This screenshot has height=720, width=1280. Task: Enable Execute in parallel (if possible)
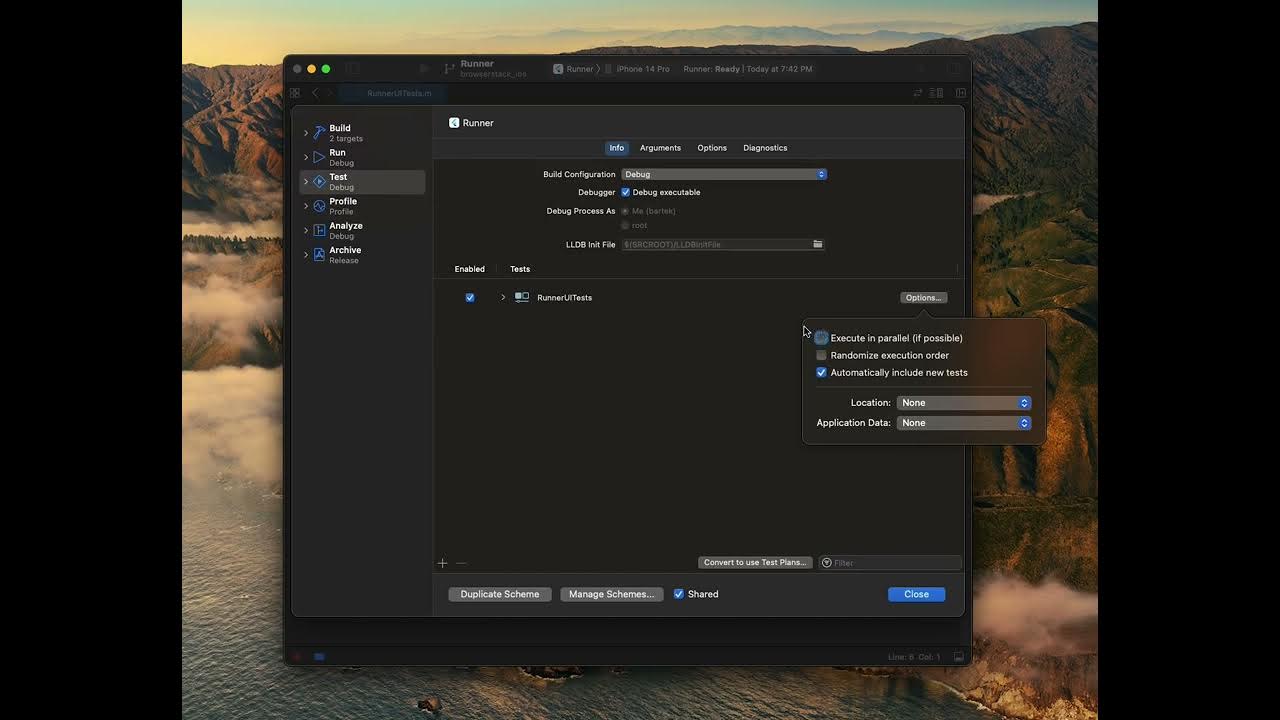point(822,338)
